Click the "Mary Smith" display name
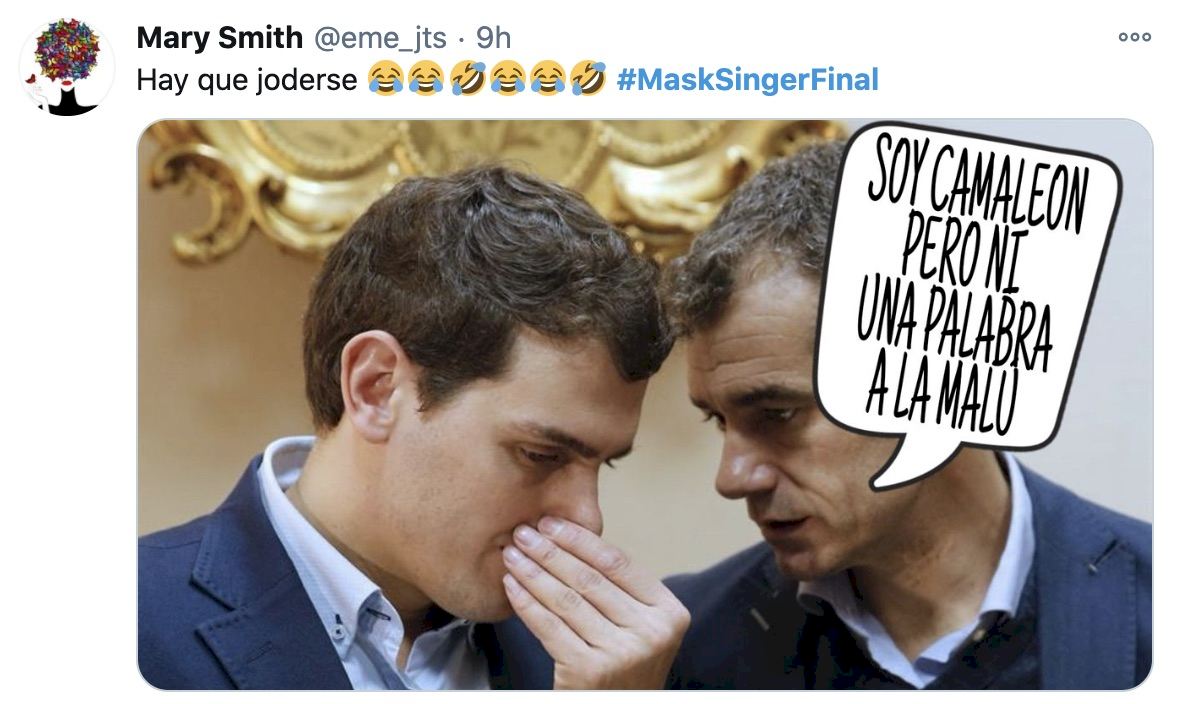This screenshot has height=704, width=1182. pyautogui.click(x=219, y=38)
